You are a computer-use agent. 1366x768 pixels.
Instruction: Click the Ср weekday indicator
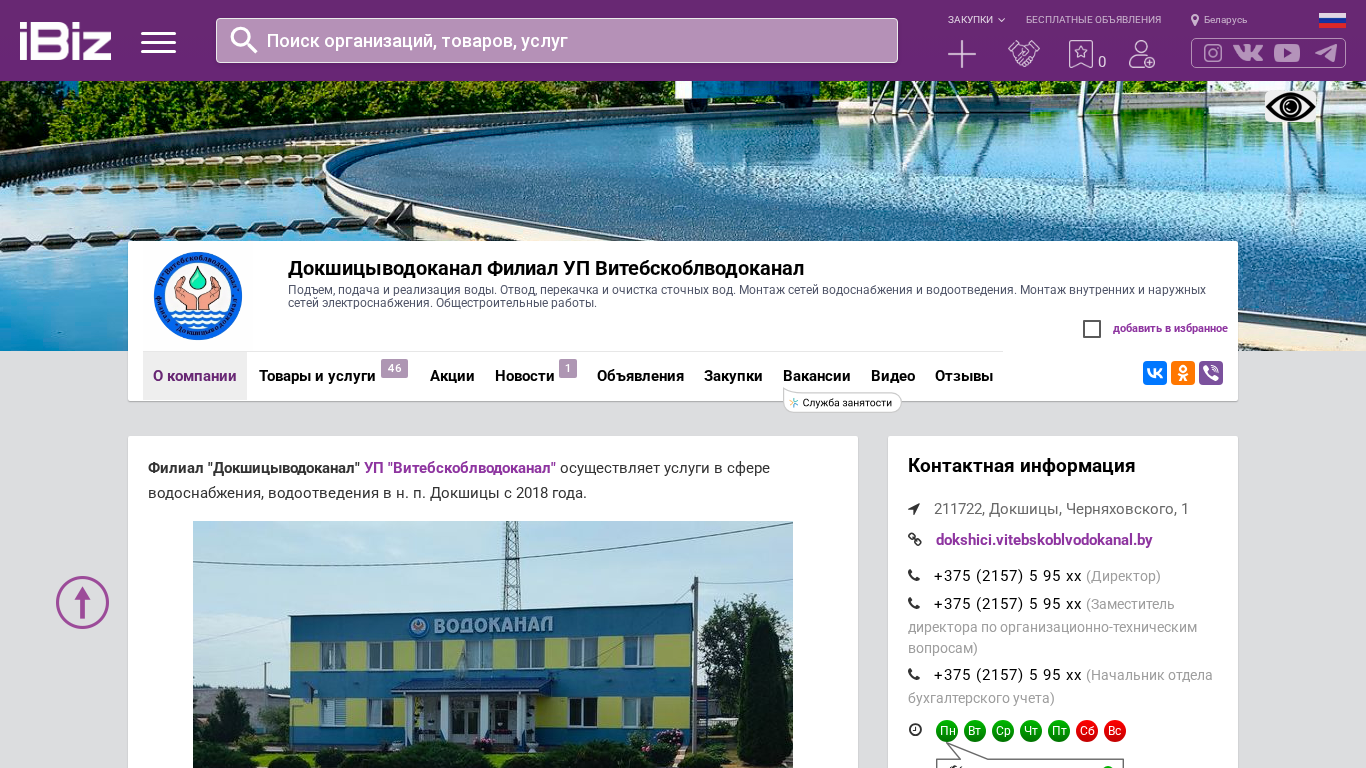(x=1003, y=731)
